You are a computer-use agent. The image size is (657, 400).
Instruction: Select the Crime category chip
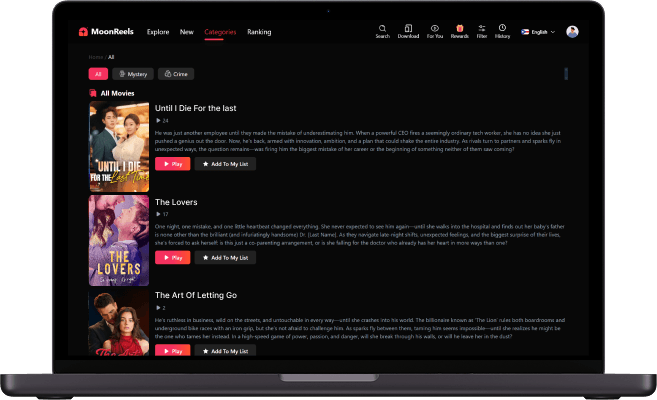click(x=176, y=74)
